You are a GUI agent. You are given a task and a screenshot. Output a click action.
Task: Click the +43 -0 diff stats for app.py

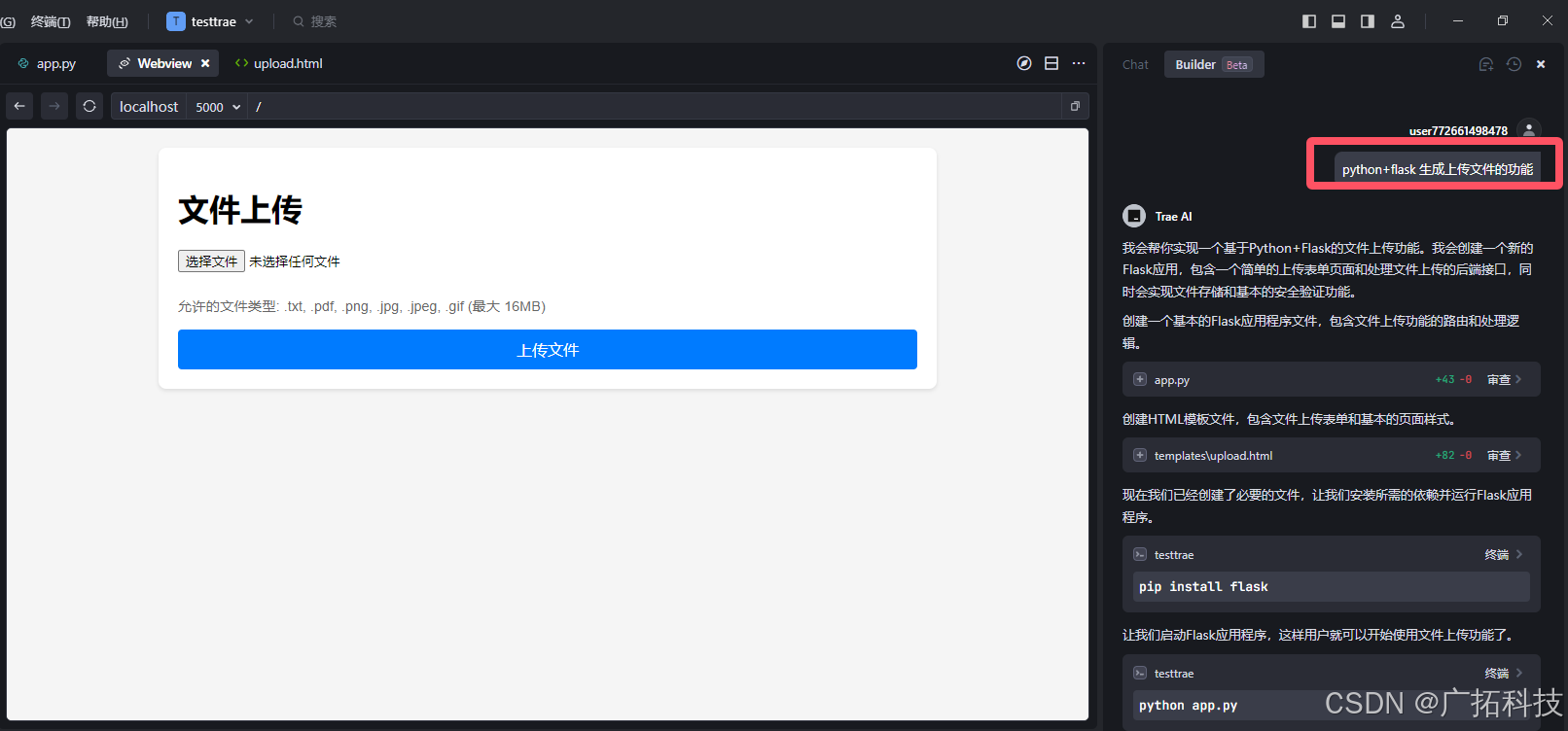coord(1453,379)
